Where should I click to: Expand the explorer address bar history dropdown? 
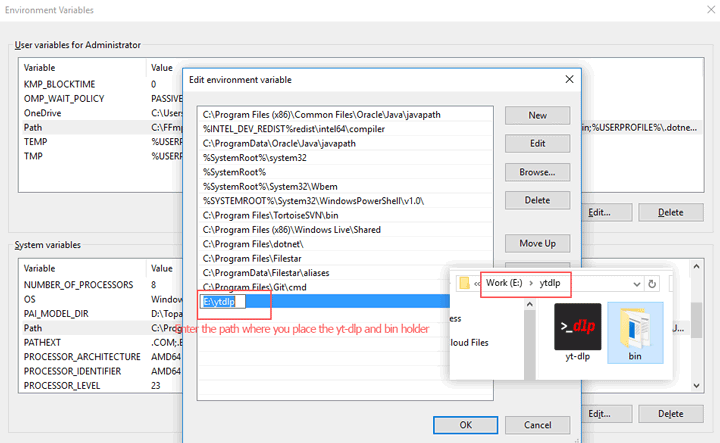pos(636,284)
